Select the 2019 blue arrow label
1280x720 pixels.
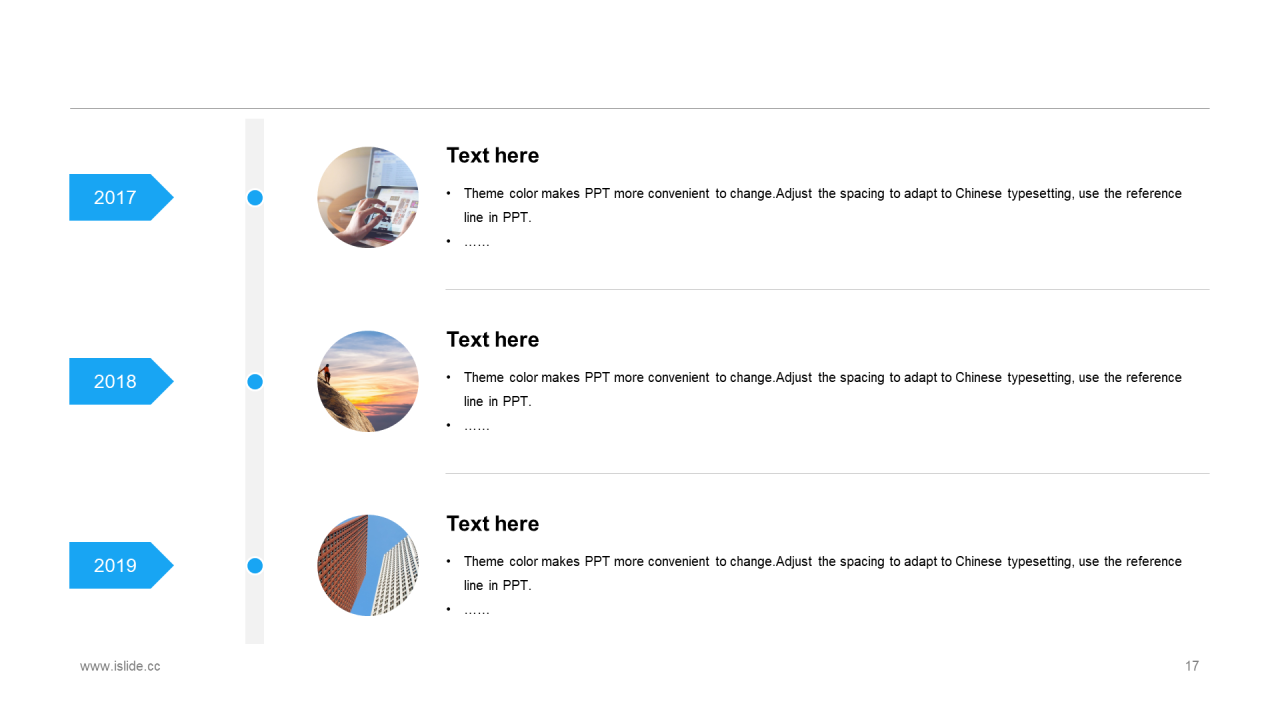[x=121, y=565]
